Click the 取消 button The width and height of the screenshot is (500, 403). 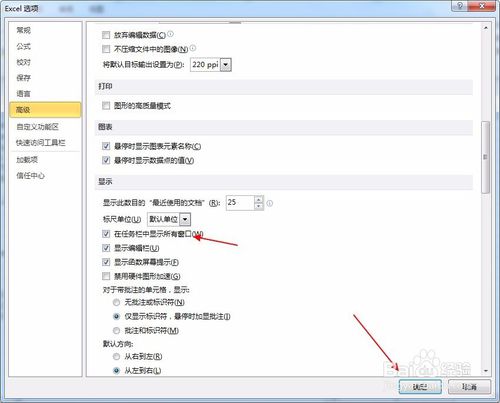(469, 387)
